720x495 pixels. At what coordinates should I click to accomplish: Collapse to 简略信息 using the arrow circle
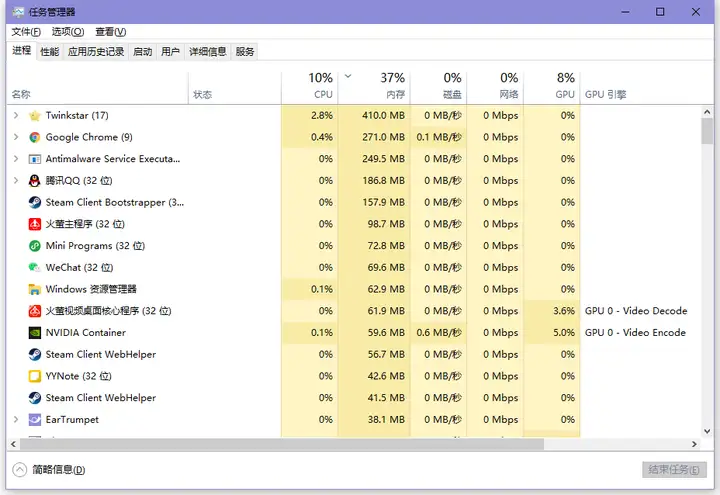20,470
